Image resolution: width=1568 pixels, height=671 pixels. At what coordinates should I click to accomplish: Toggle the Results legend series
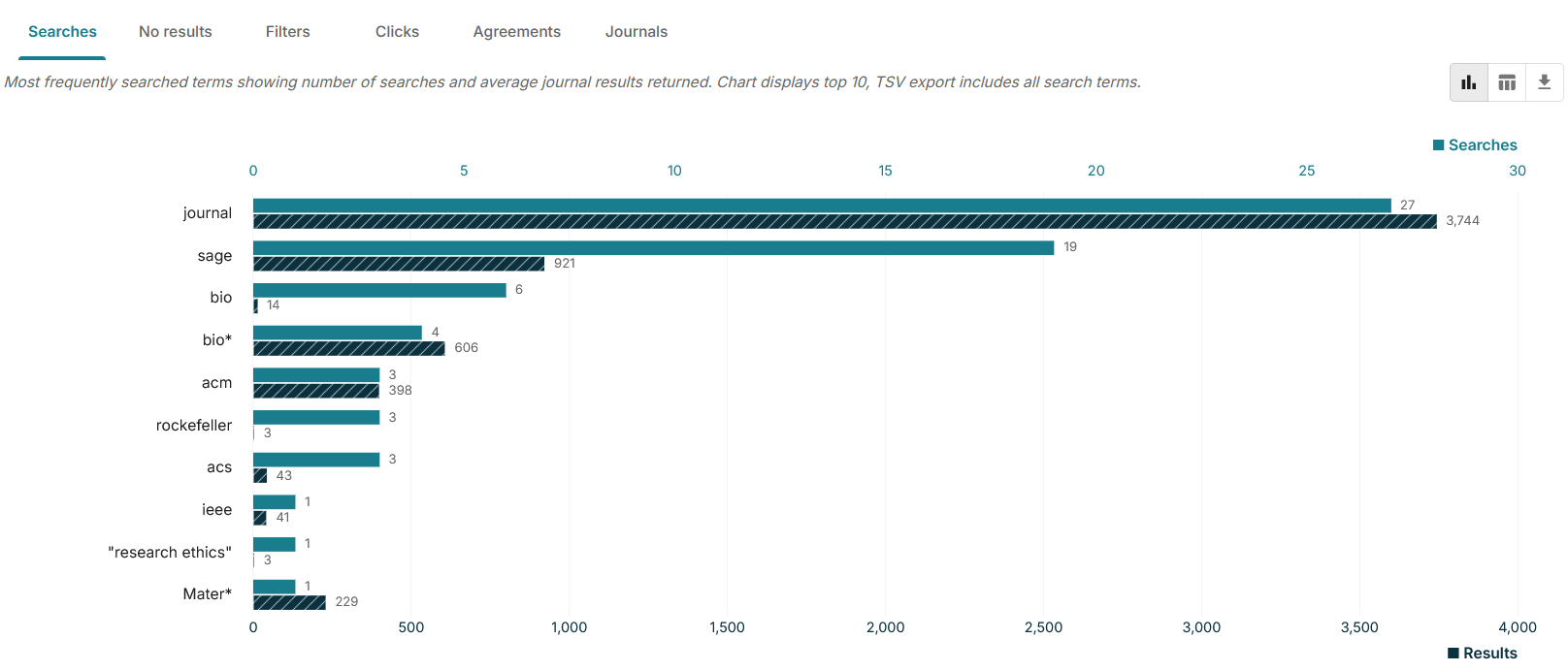pyautogui.click(x=1482, y=654)
